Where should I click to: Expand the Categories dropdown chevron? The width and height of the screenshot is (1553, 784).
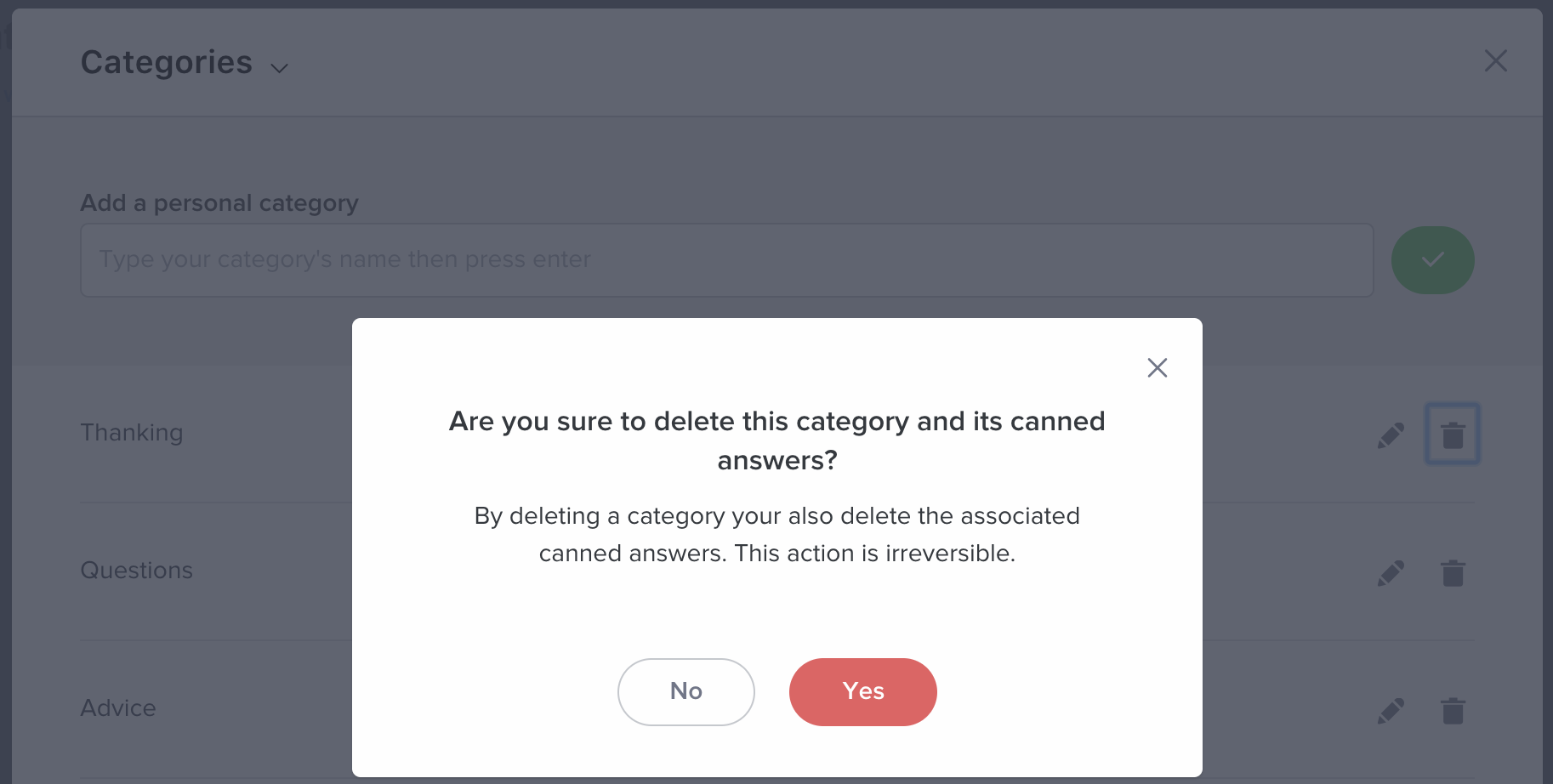coord(279,67)
